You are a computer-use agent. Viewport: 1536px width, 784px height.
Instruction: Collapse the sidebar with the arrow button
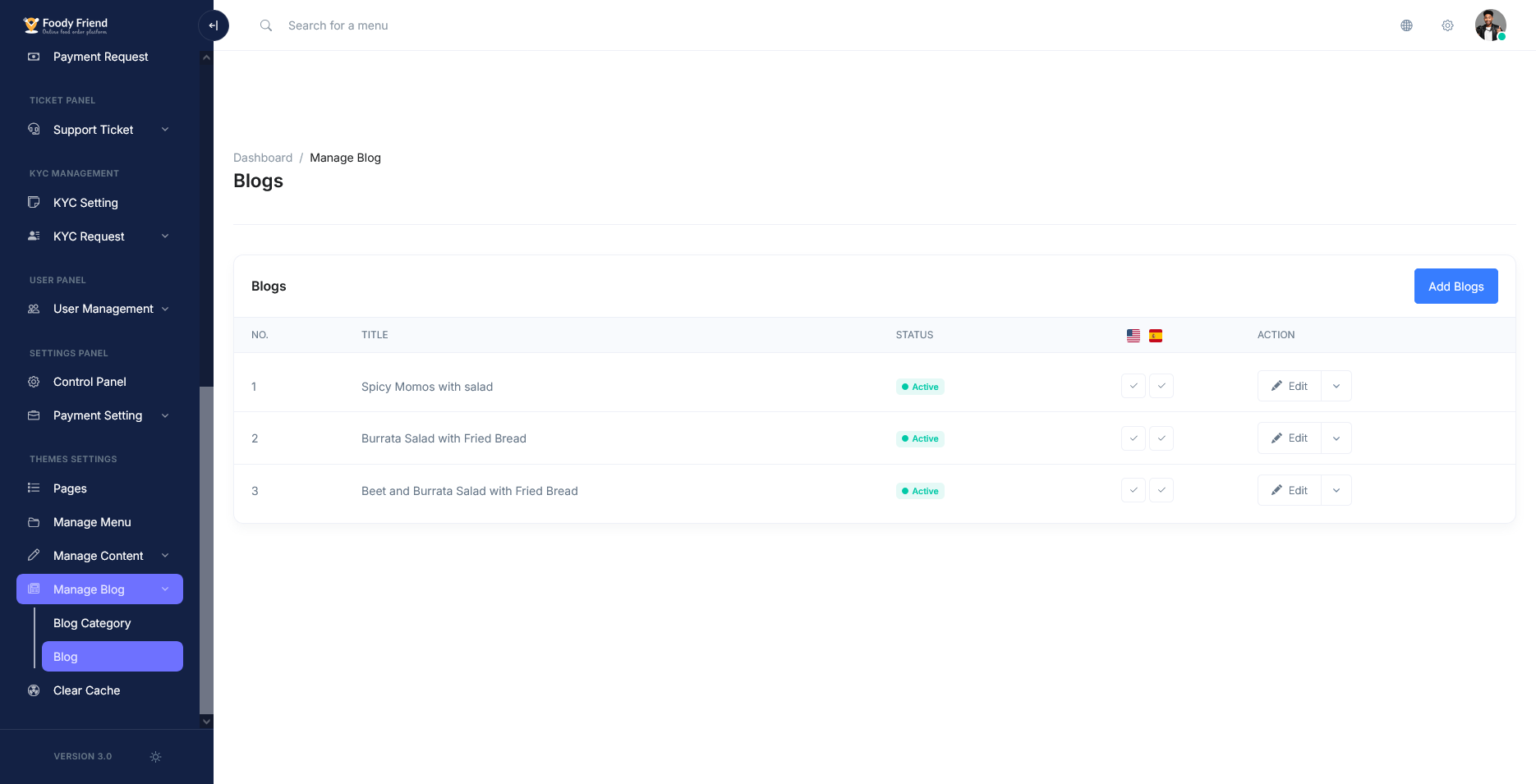[x=214, y=25]
